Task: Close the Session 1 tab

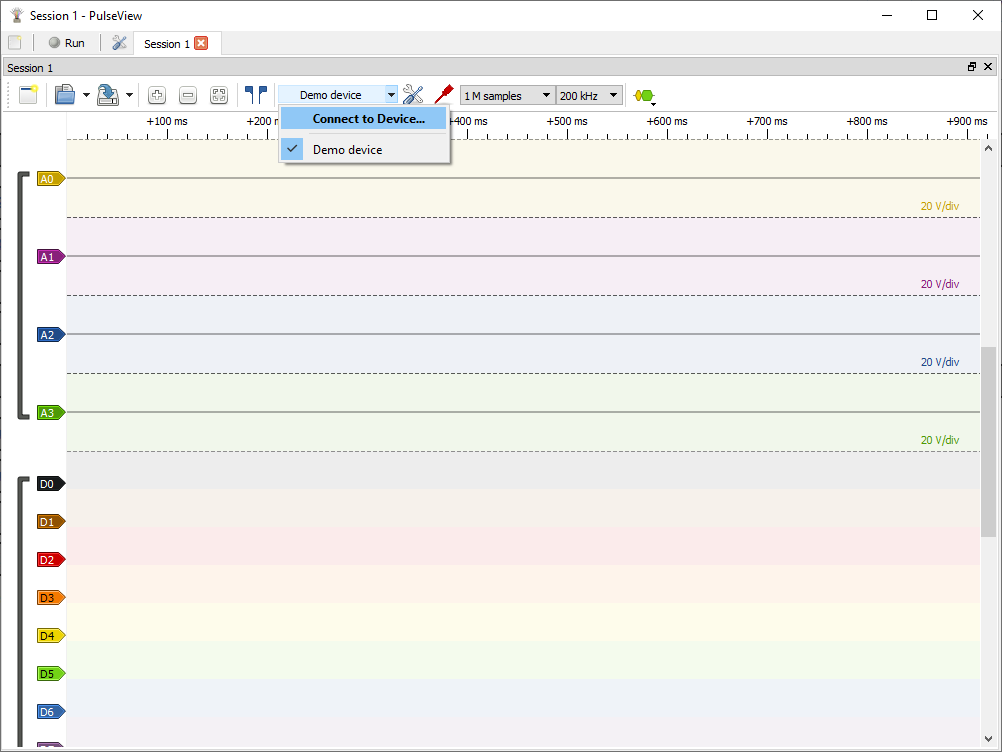Action: pyautogui.click(x=201, y=43)
